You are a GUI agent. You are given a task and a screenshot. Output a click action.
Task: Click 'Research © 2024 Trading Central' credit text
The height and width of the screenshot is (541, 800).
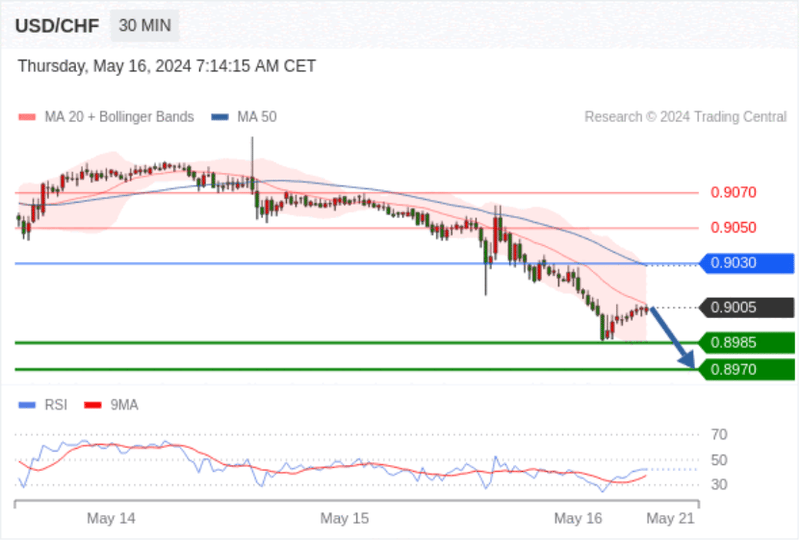coord(686,117)
